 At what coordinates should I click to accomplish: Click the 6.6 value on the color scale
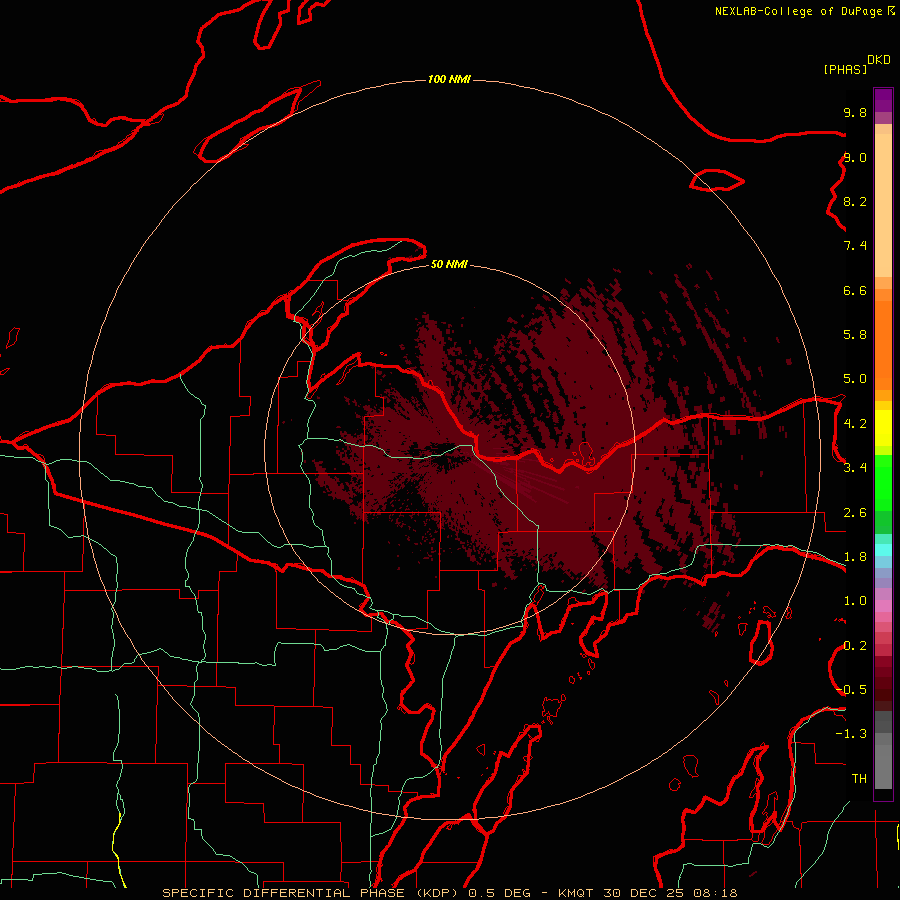pos(855,290)
